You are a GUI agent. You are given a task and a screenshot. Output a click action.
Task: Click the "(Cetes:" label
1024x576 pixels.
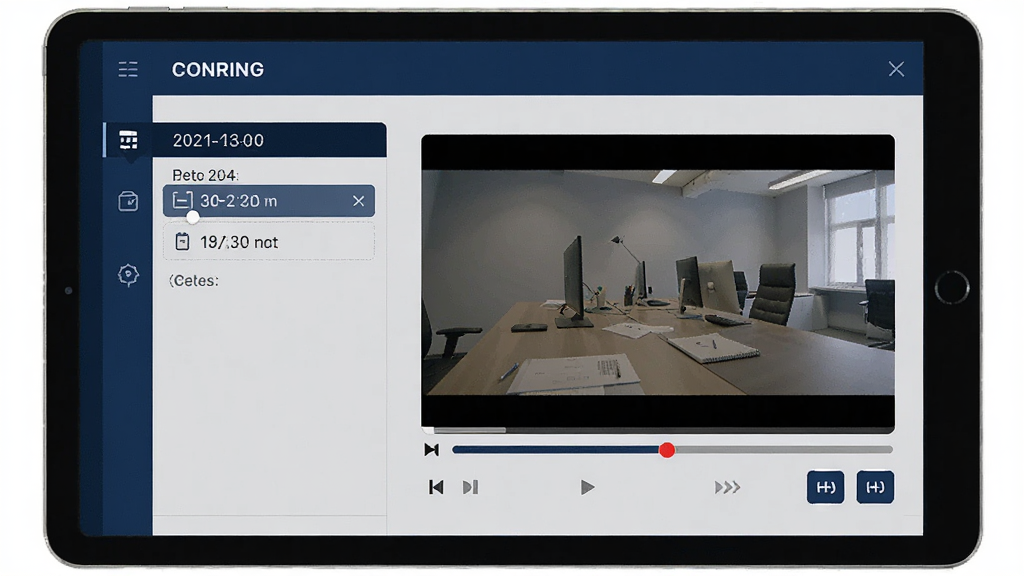(194, 281)
